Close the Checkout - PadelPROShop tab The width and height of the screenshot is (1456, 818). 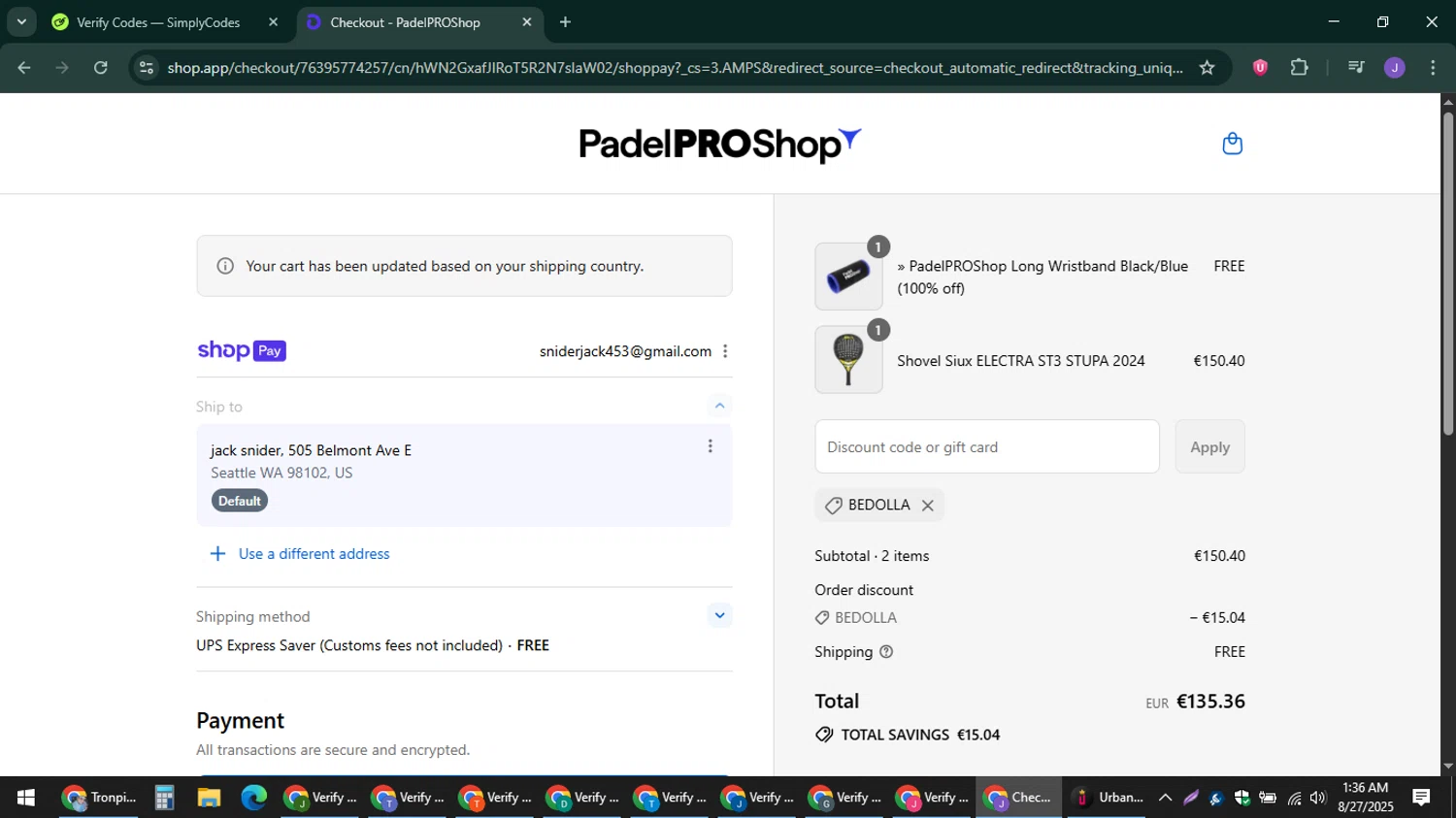point(527,22)
